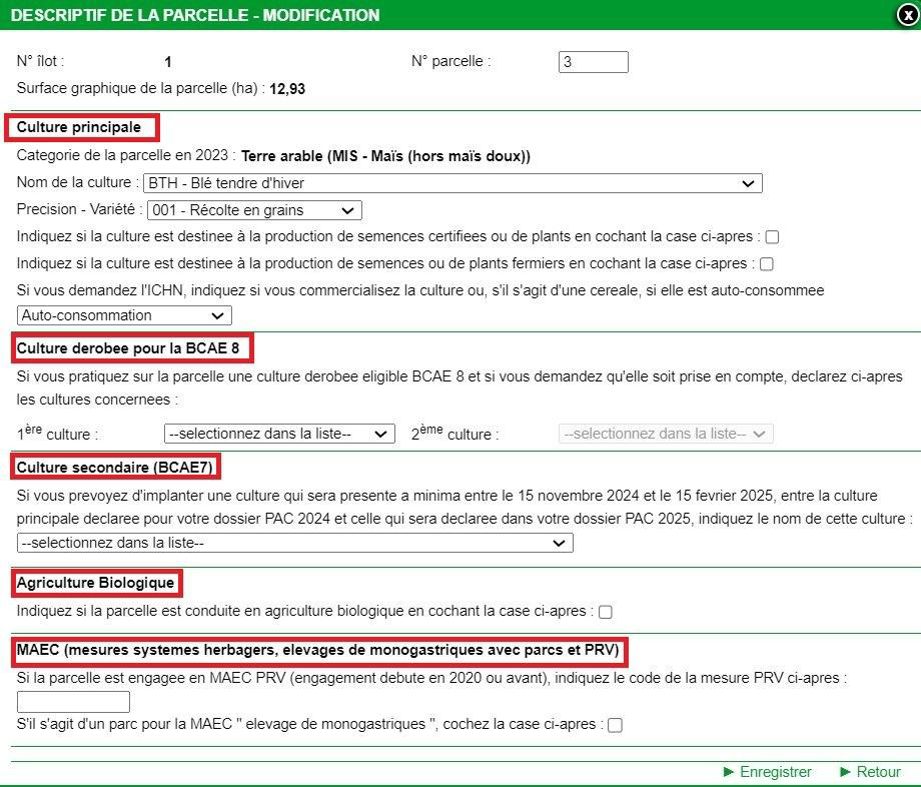Focus the N° parcelle input field
Viewport: 921px width, 787px height.
click(x=593, y=62)
